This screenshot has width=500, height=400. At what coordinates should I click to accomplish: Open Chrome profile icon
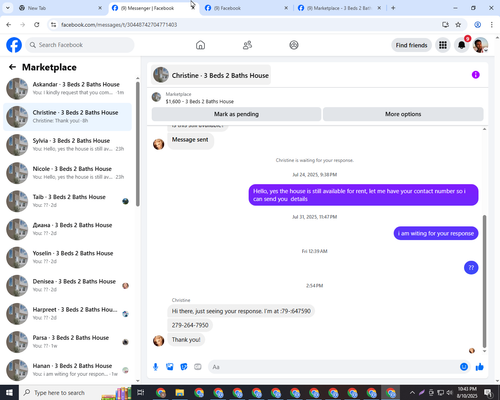click(477, 25)
